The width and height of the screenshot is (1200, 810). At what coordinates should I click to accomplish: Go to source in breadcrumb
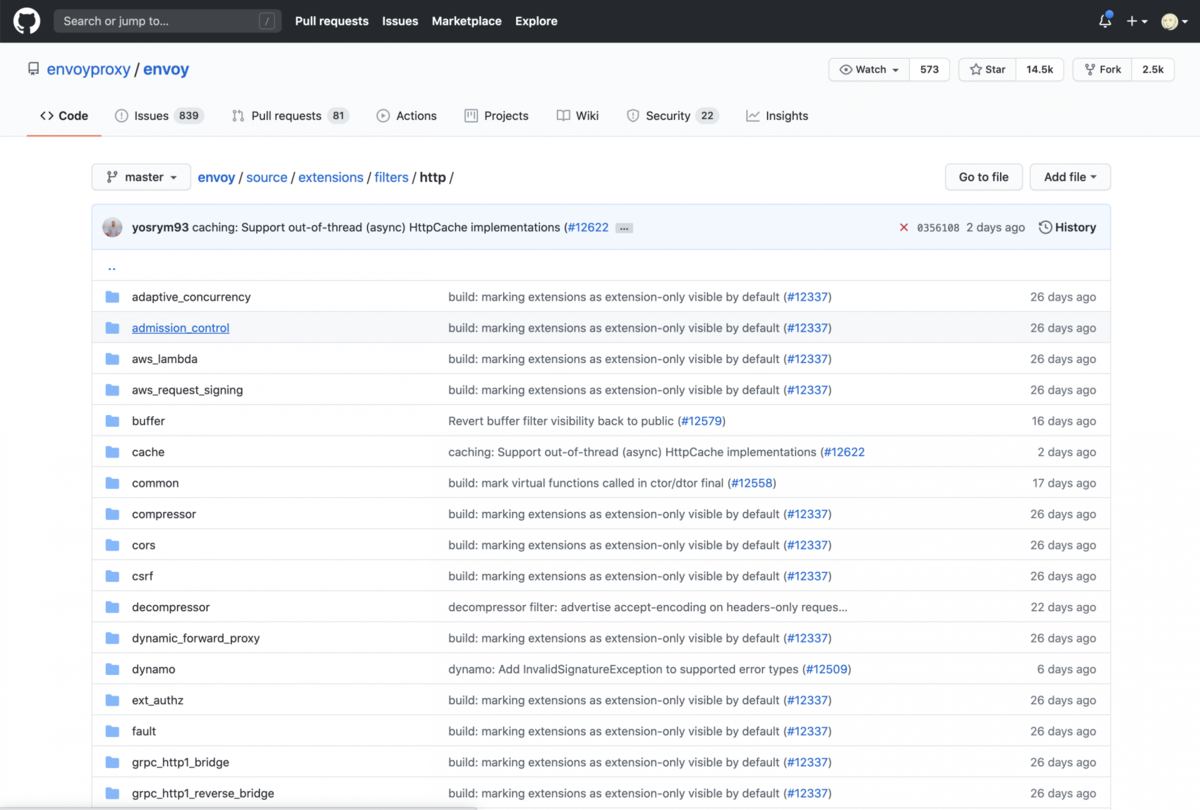(x=267, y=177)
